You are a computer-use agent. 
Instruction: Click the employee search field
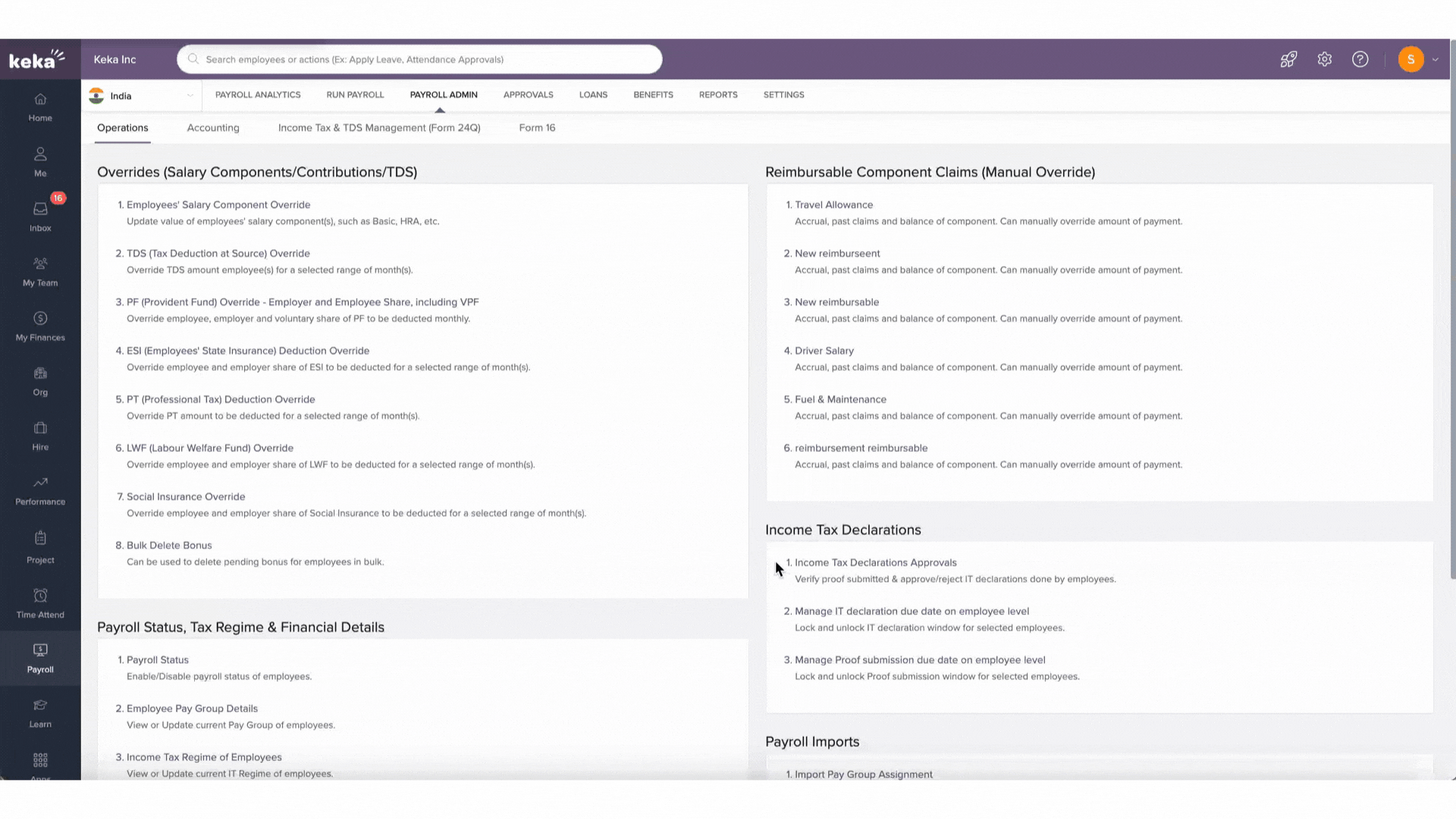pyautogui.click(x=419, y=59)
